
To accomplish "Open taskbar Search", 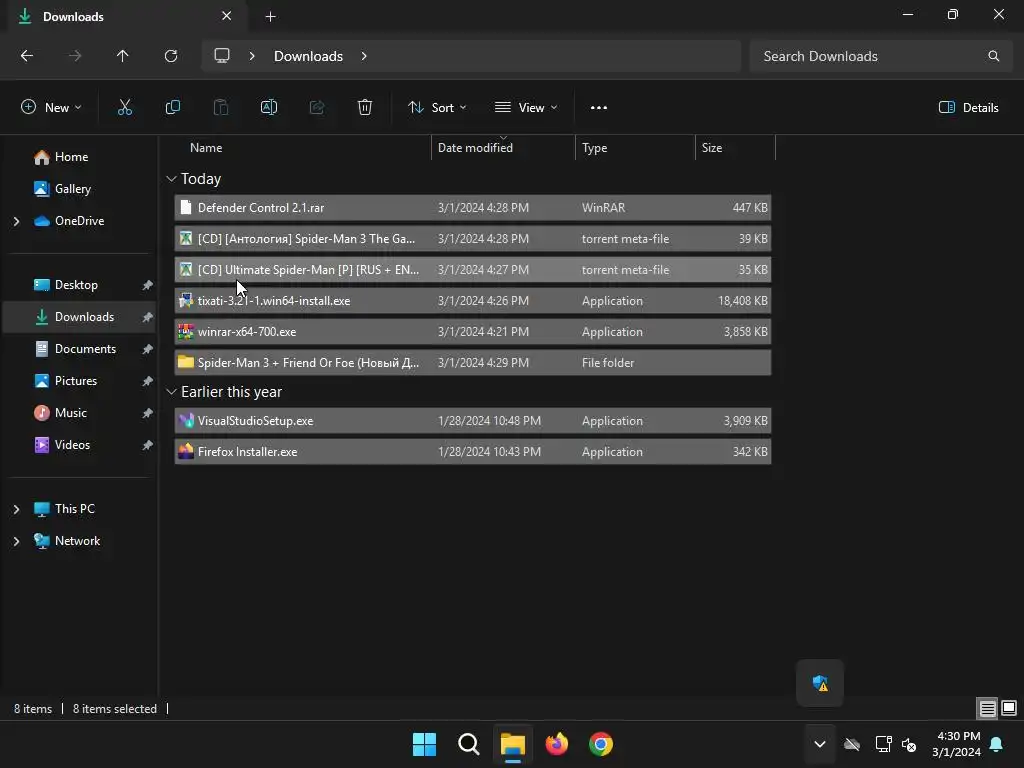I will point(469,744).
